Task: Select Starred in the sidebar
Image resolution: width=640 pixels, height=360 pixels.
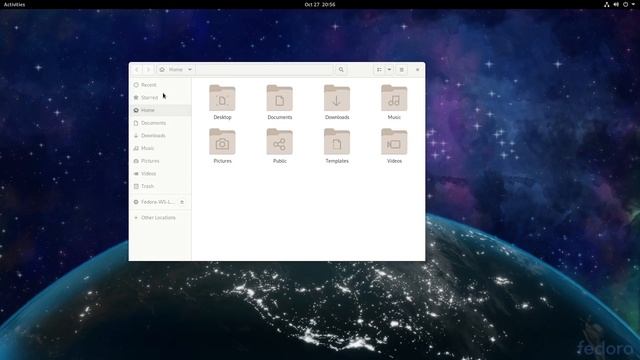Action: (160, 98)
